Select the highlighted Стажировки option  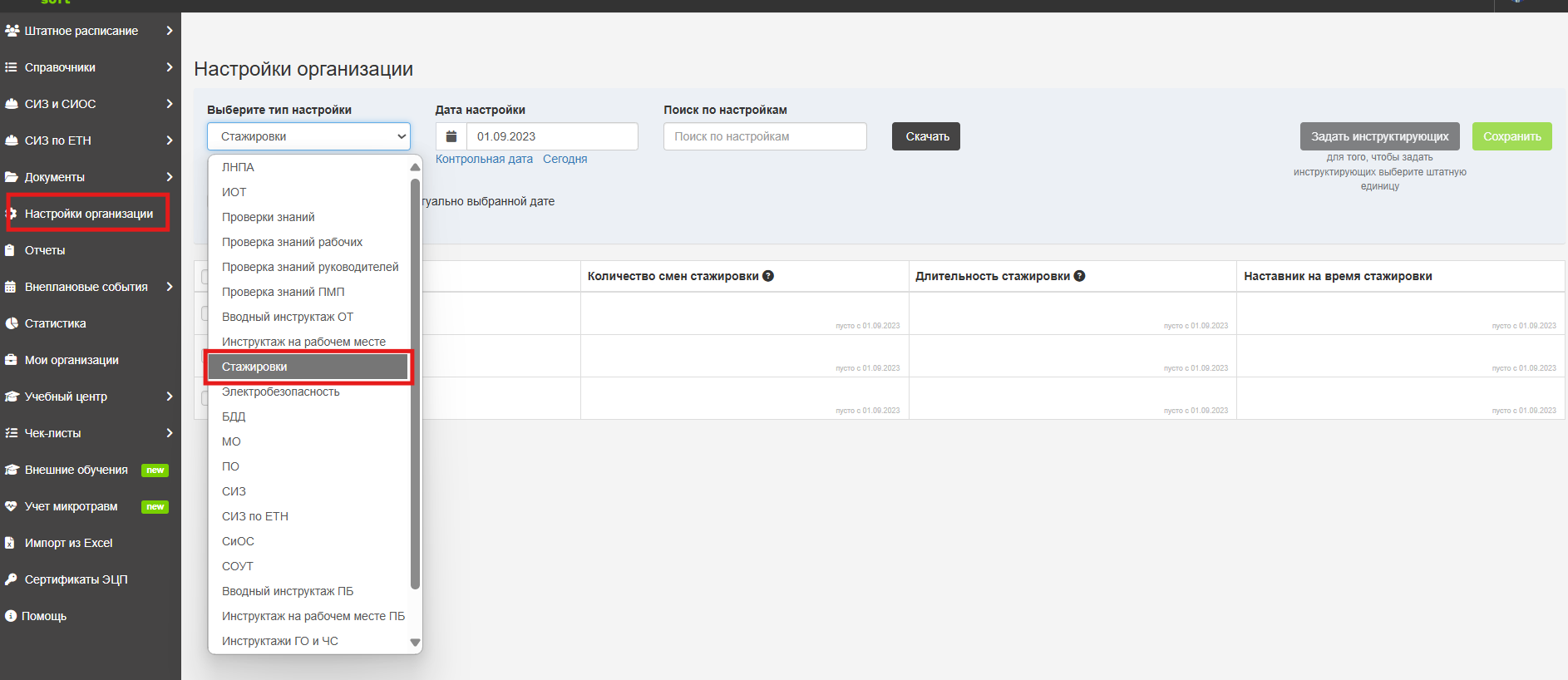pyautogui.click(x=308, y=367)
